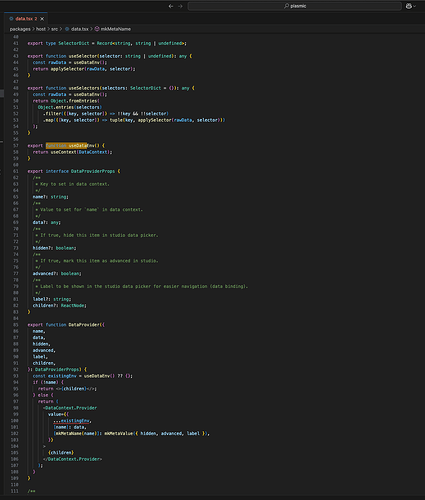
Task: Click the plasmic command center search box
Action: (x=295, y=6)
